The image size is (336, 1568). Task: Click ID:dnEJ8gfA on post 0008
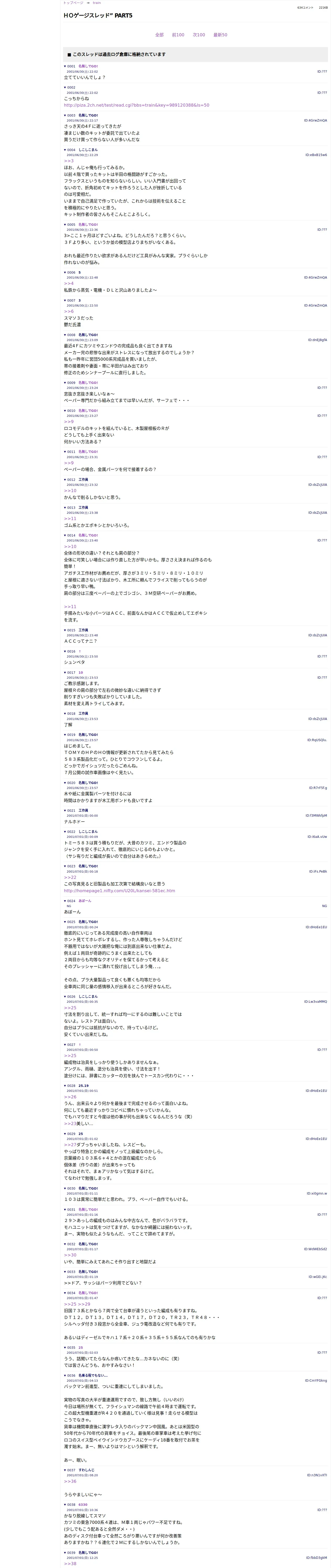317,340
